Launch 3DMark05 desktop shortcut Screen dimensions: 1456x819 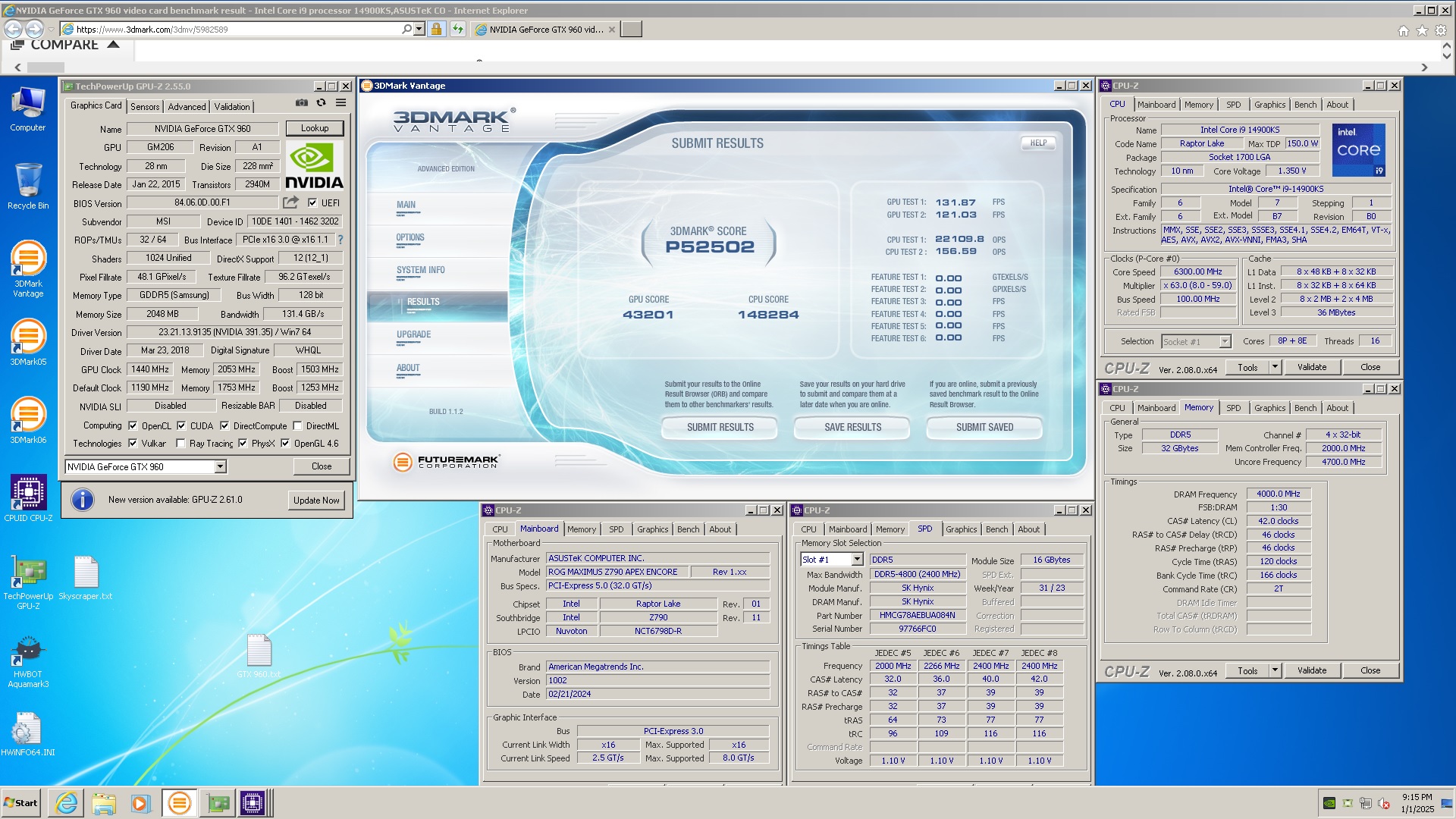(28, 343)
